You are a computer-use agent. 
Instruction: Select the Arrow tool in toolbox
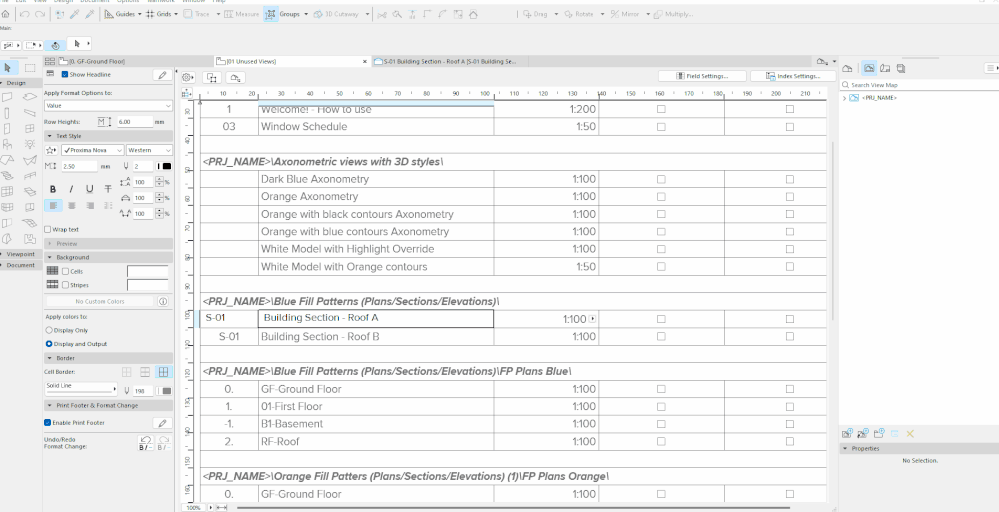[x=8, y=68]
